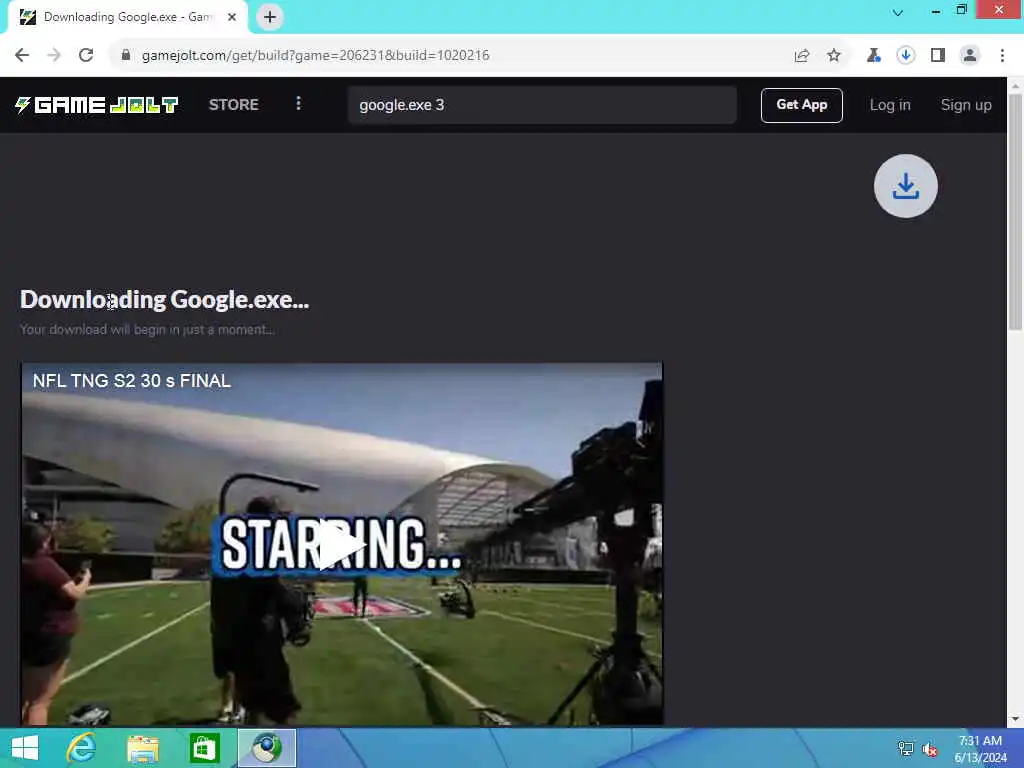The image size is (1024, 768).
Task: Click the scrollbar down arrow
Action: click(x=1015, y=719)
